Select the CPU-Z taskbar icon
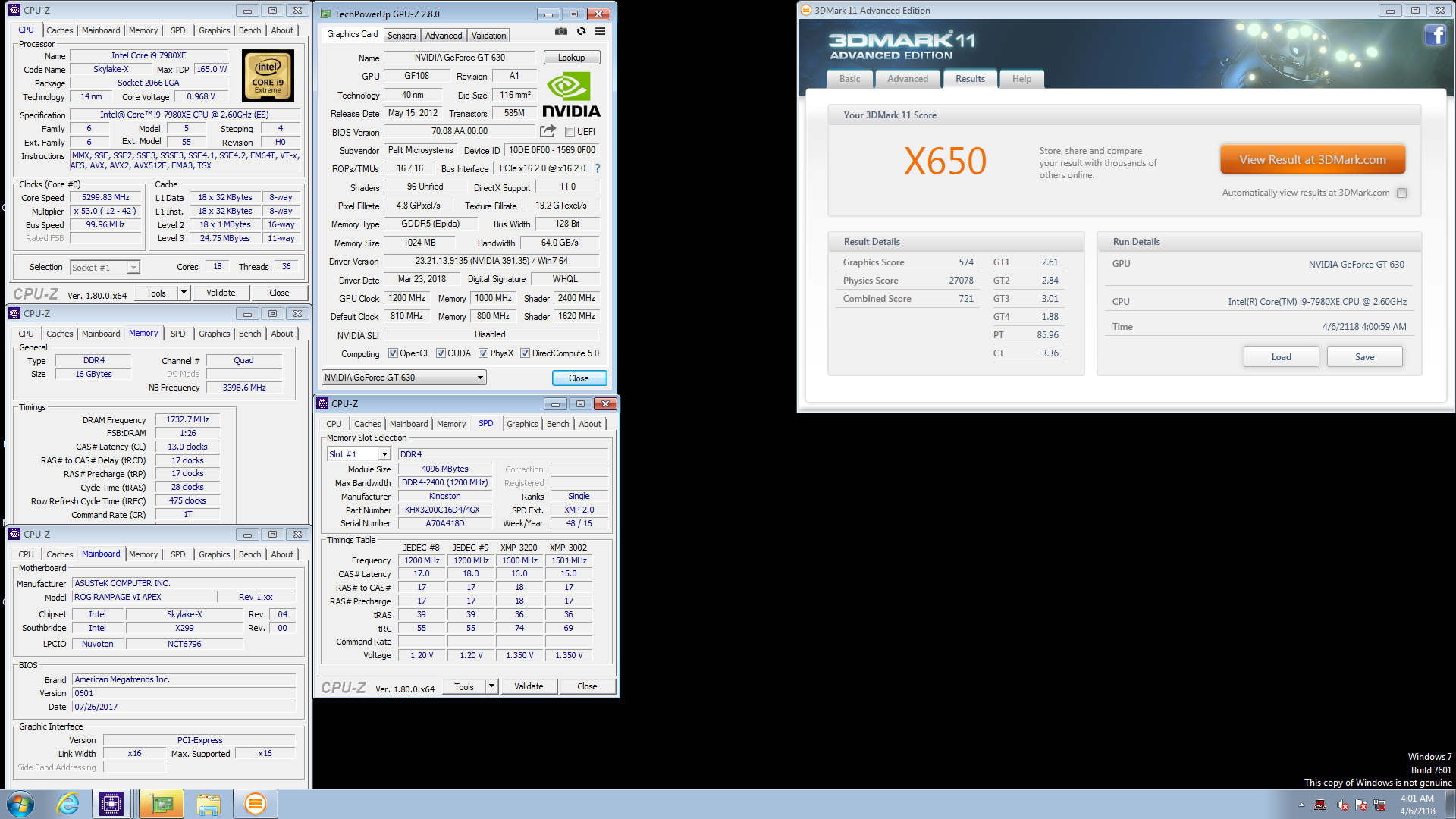 tap(111, 804)
